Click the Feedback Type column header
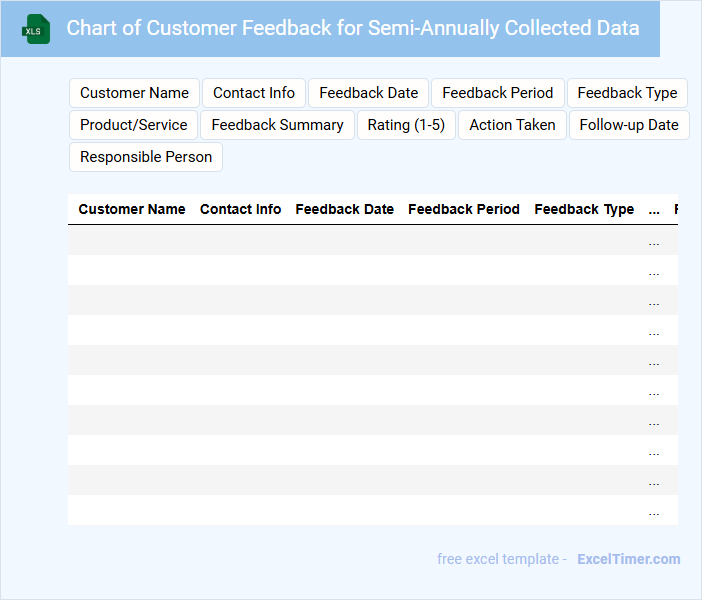The image size is (702, 600). click(584, 210)
